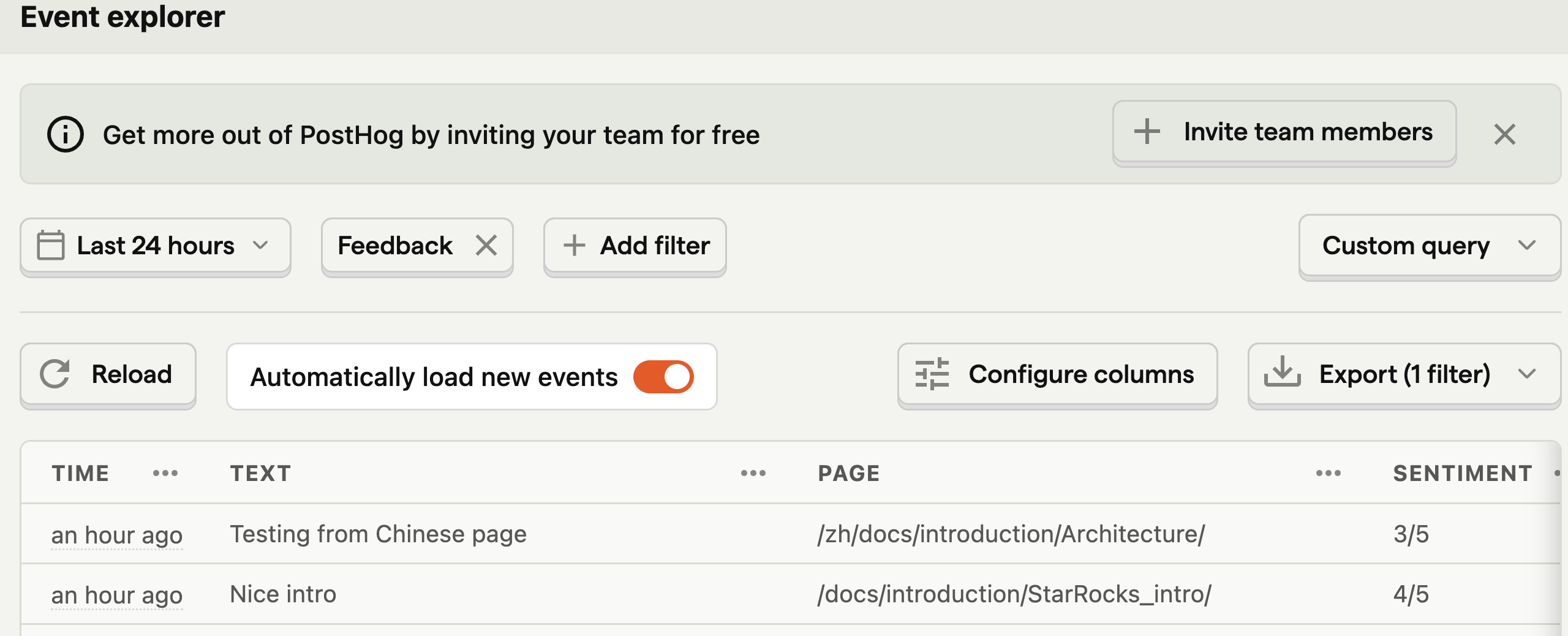Click Invite team members button
The height and width of the screenshot is (636, 1568).
click(1284, 132)
